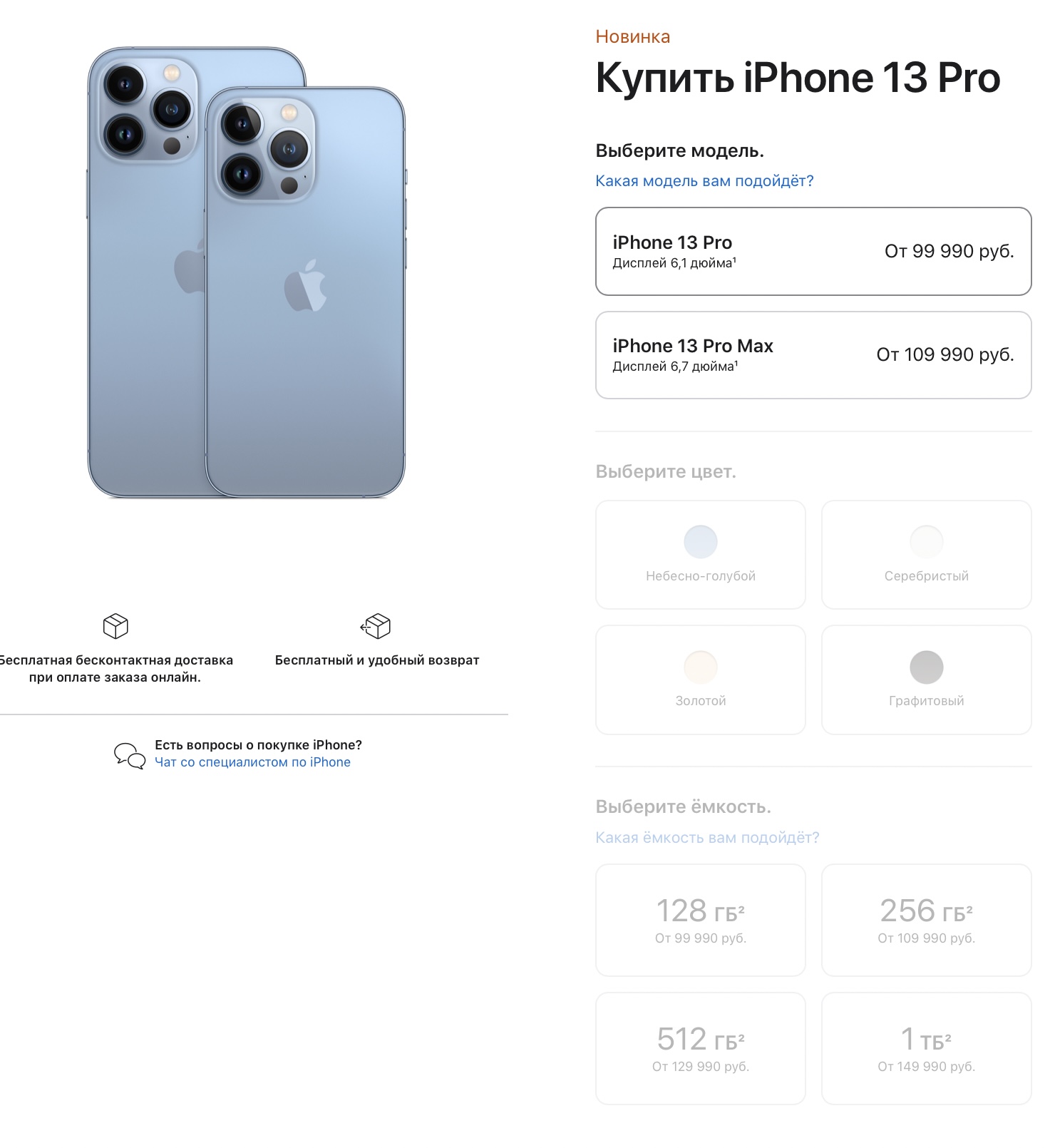
Task: Click the larger iPhone behind on the left
Action: 146,271
